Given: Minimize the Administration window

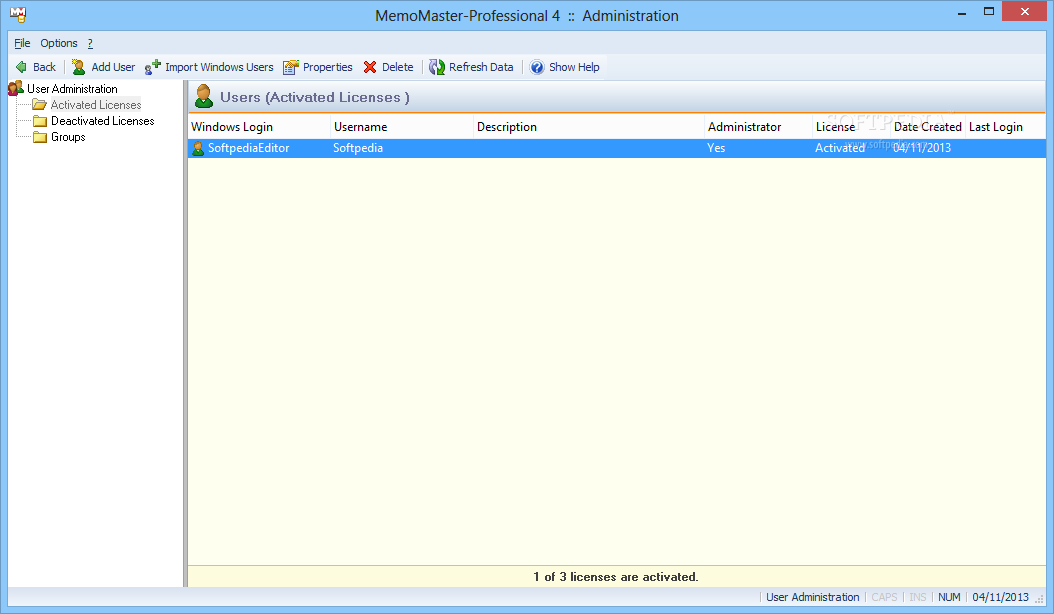Looking at the screenshot, I should pos(962,13).
